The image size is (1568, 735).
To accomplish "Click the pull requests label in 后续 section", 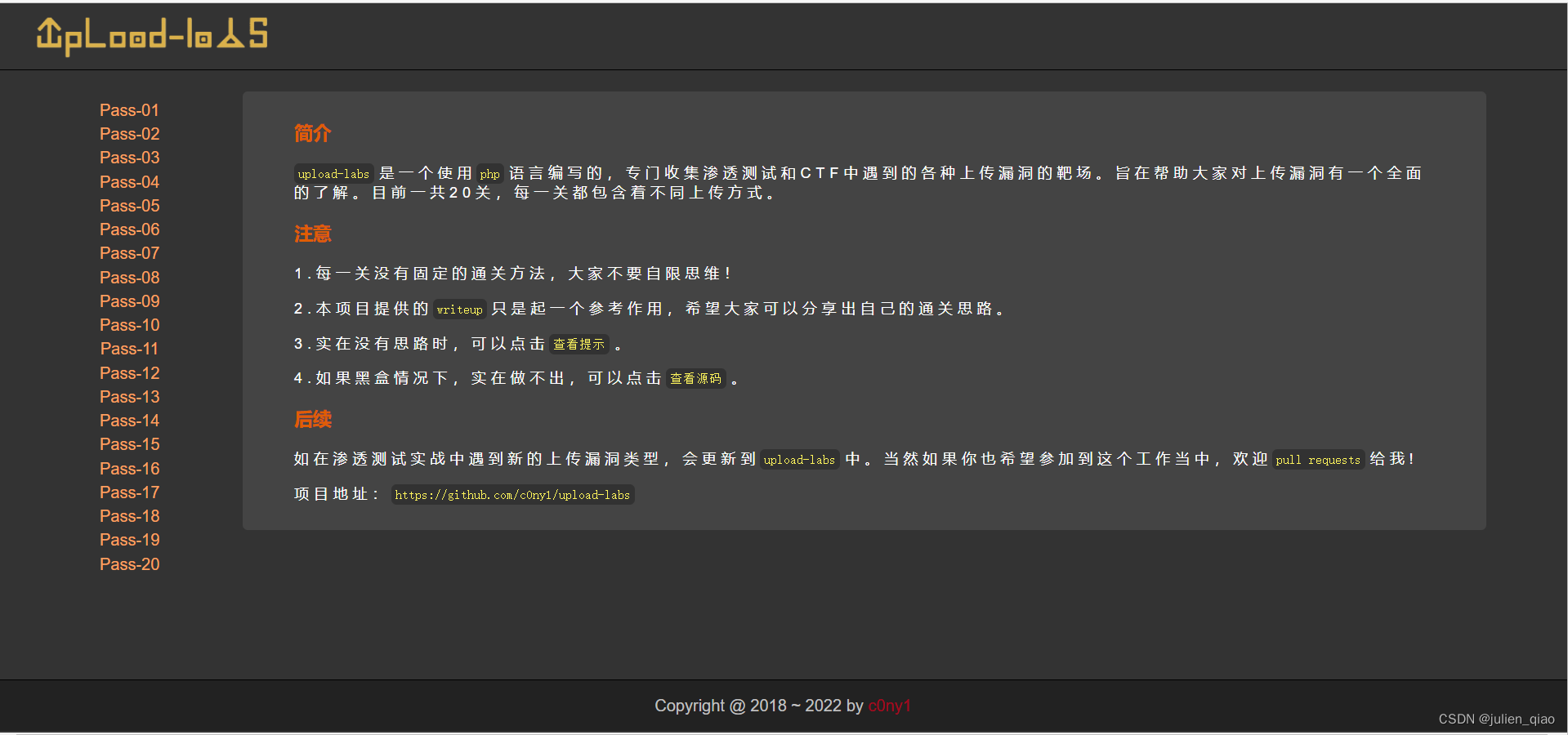I will point(1317,460).
